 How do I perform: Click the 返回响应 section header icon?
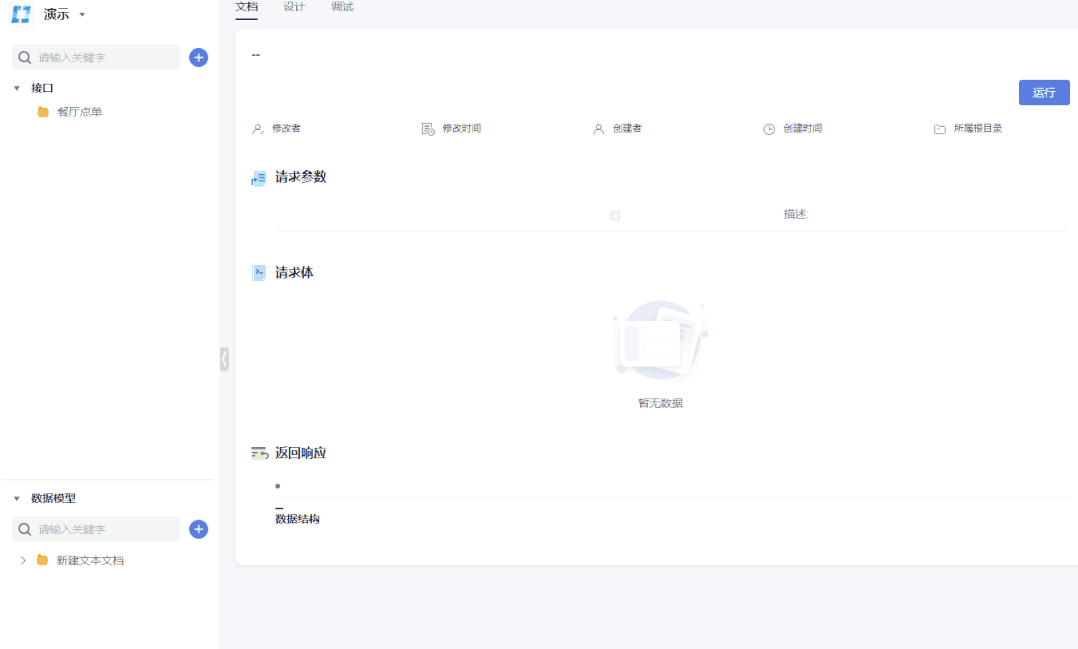point(258,452)
